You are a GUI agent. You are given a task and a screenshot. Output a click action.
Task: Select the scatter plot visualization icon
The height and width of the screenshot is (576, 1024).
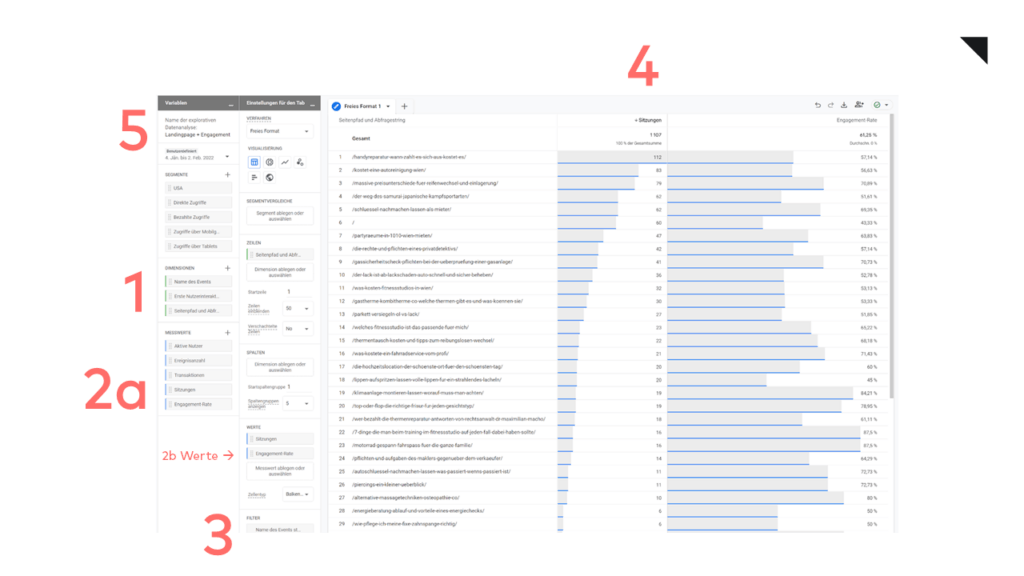300,162
